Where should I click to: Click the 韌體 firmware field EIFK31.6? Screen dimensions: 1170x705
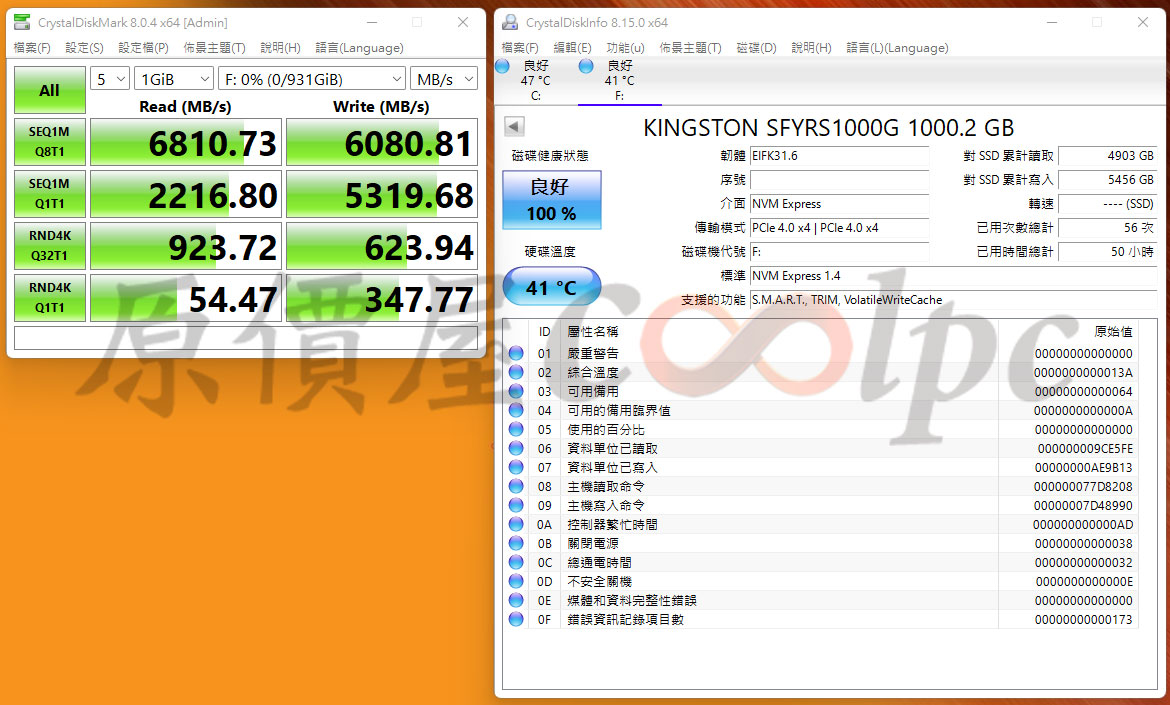click(x=839, y=156)
